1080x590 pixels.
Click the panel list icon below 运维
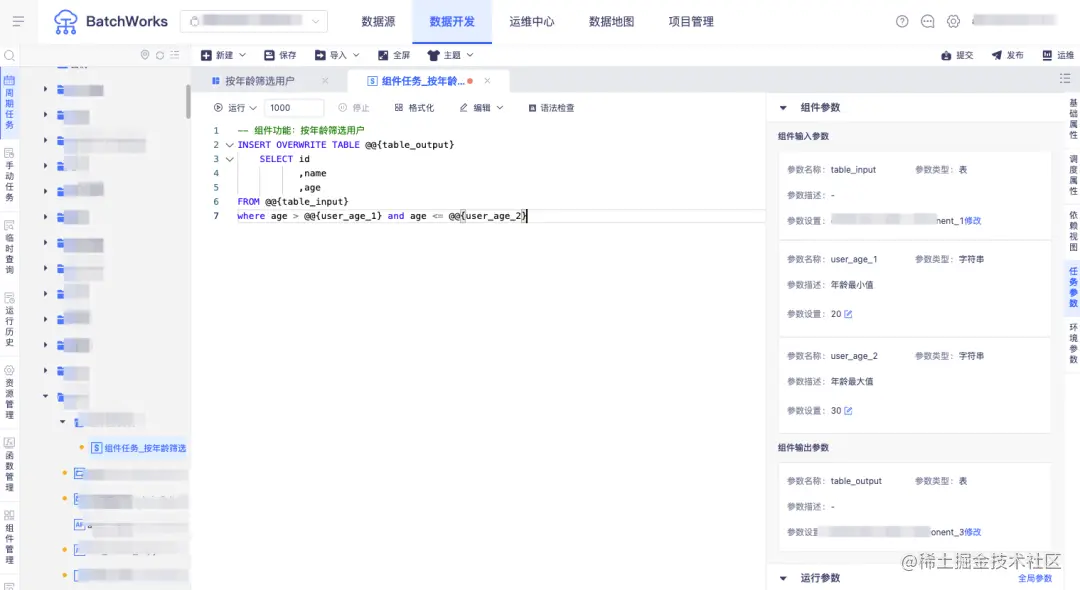pyautogui.click(x=1065, y=78)
